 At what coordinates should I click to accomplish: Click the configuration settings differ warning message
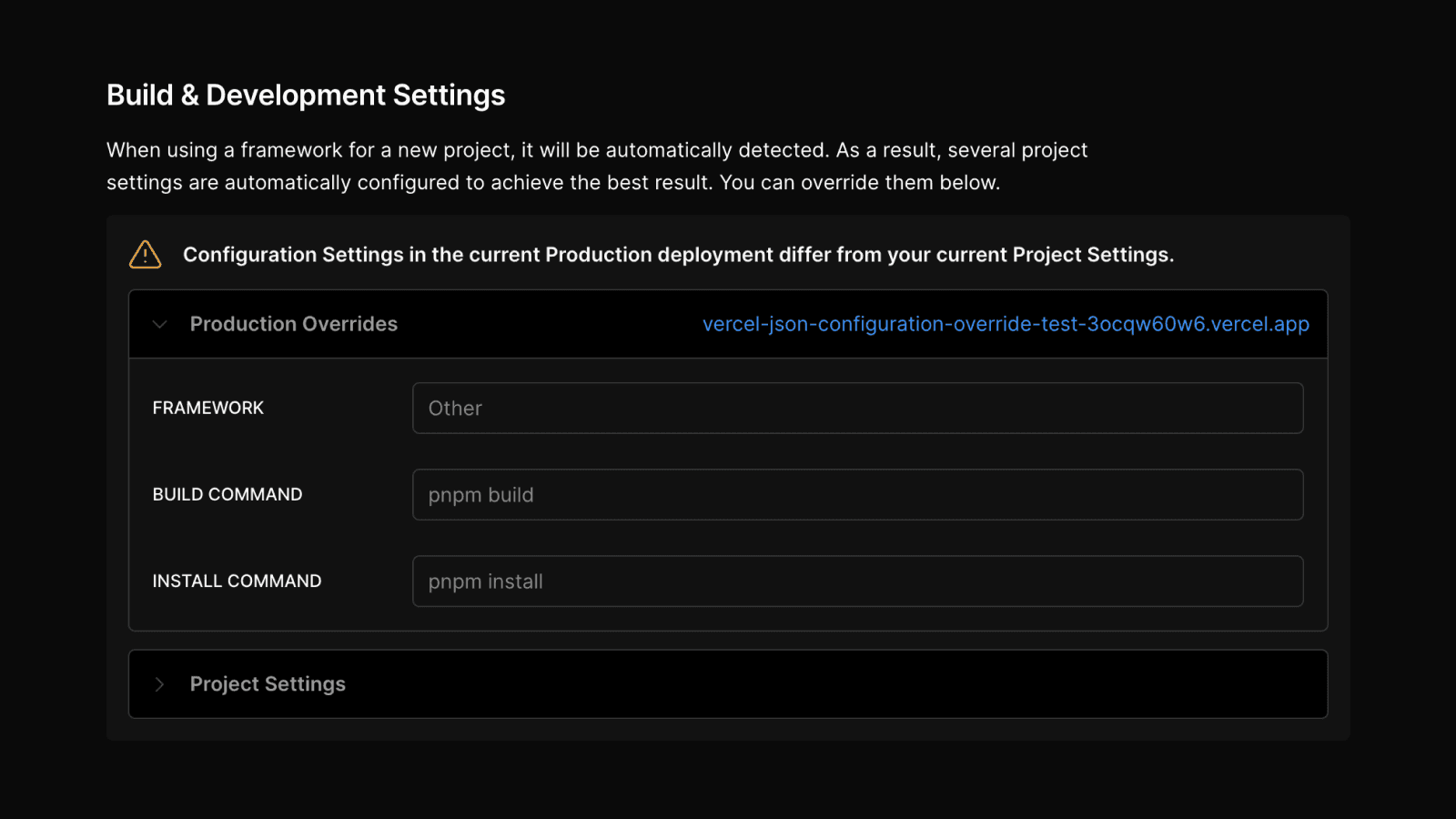click(678, 255)
